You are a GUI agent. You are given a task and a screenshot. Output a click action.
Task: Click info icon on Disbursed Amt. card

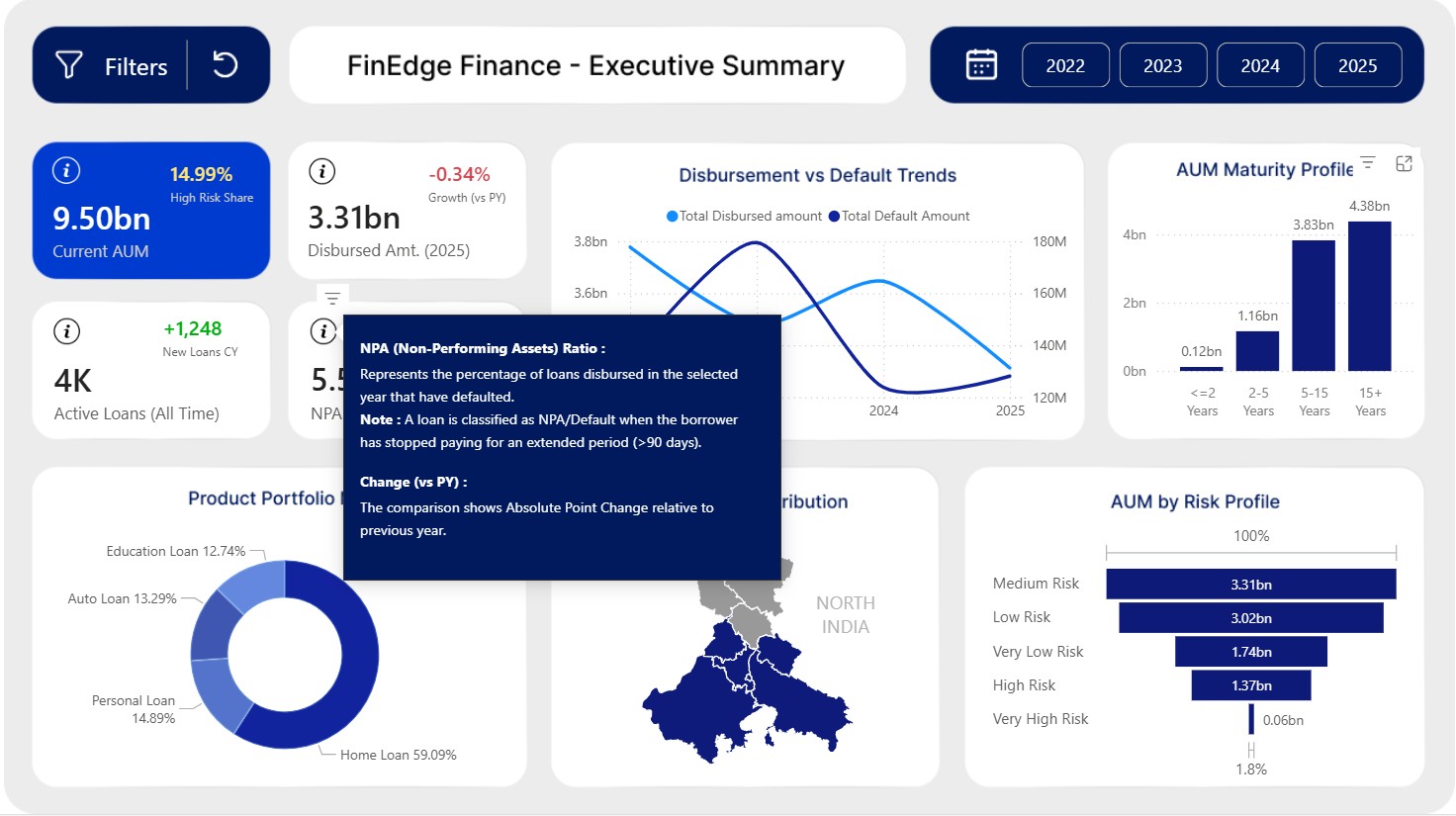point(321,171)
